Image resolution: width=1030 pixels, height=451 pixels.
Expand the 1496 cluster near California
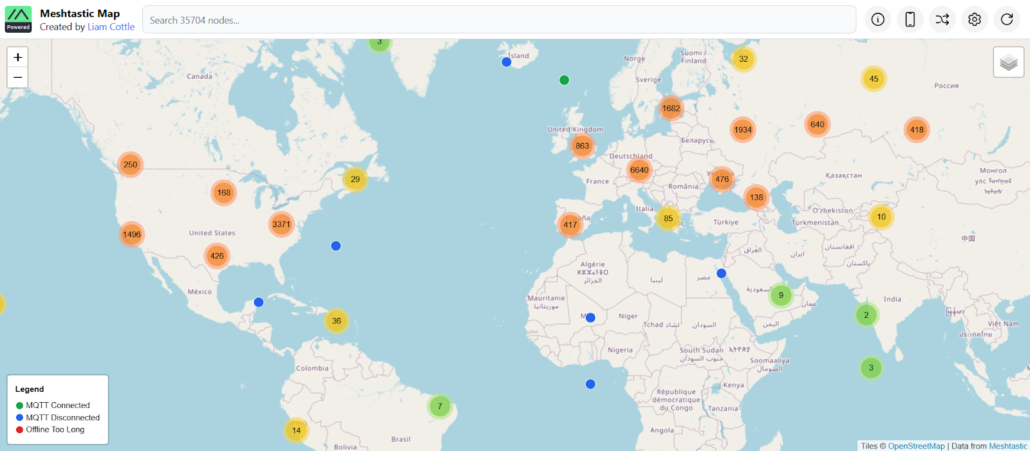131,235
